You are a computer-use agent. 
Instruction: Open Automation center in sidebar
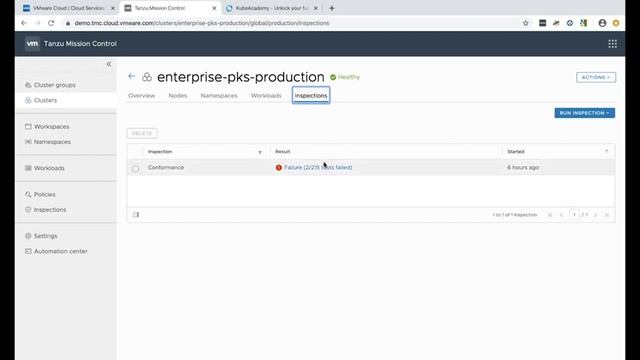[x=60, y=251]
